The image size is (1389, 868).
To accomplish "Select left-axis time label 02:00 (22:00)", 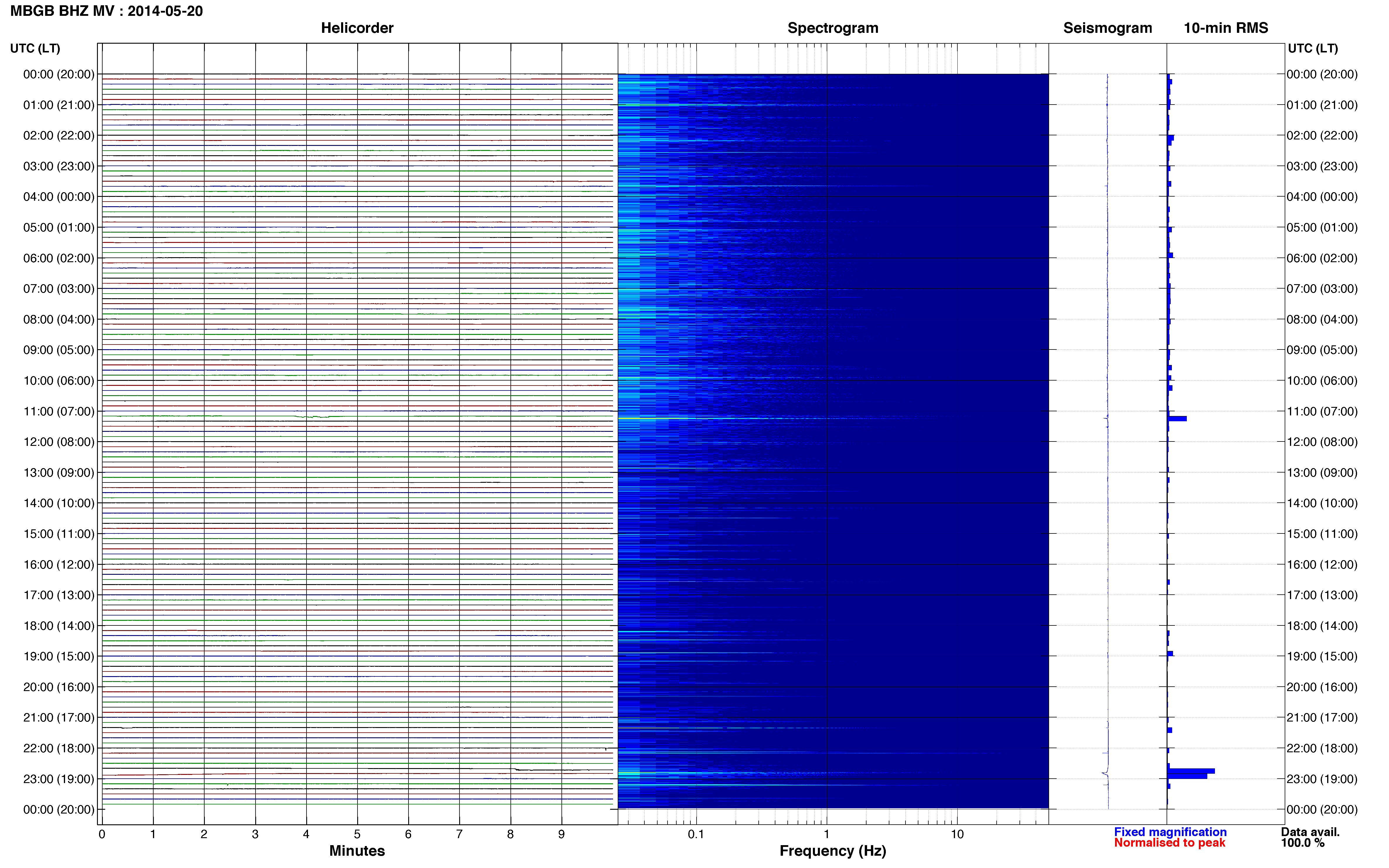I will pos(59,135).
